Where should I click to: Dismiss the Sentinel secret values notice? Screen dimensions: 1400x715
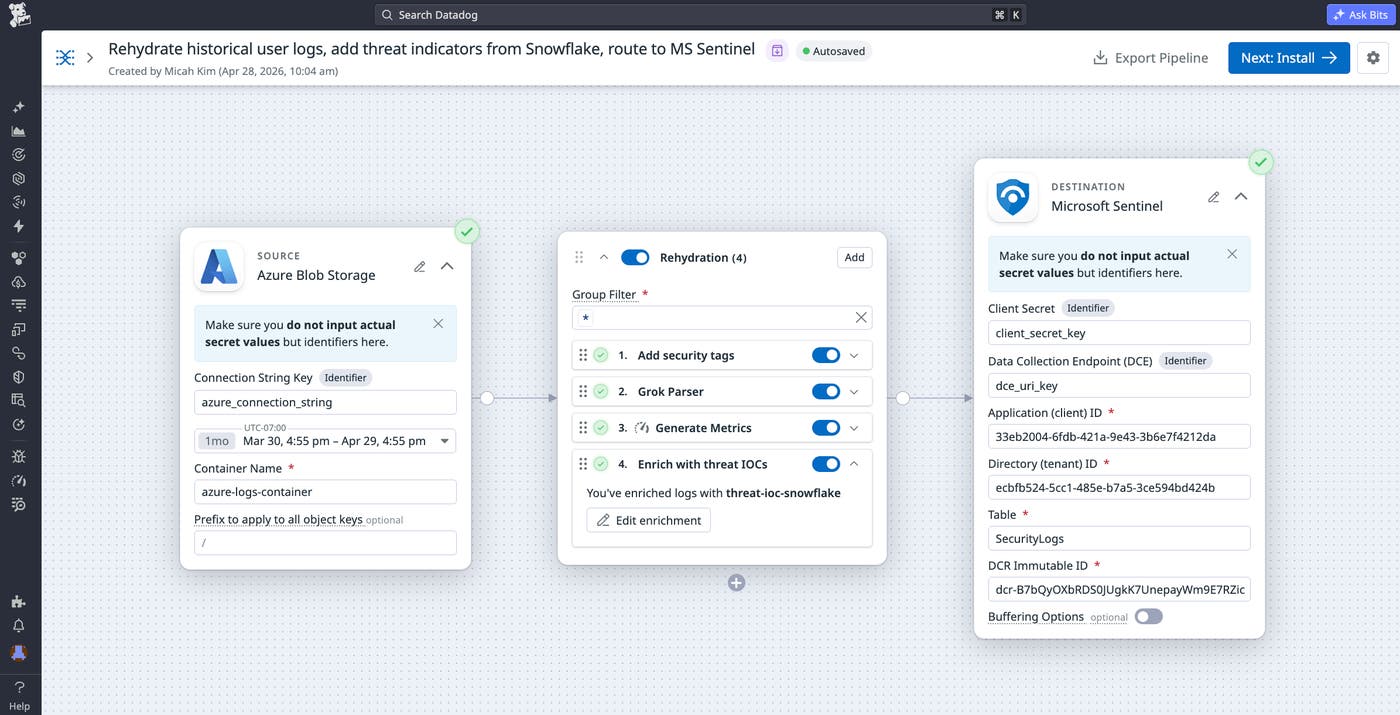click(x=1232, y=254)
